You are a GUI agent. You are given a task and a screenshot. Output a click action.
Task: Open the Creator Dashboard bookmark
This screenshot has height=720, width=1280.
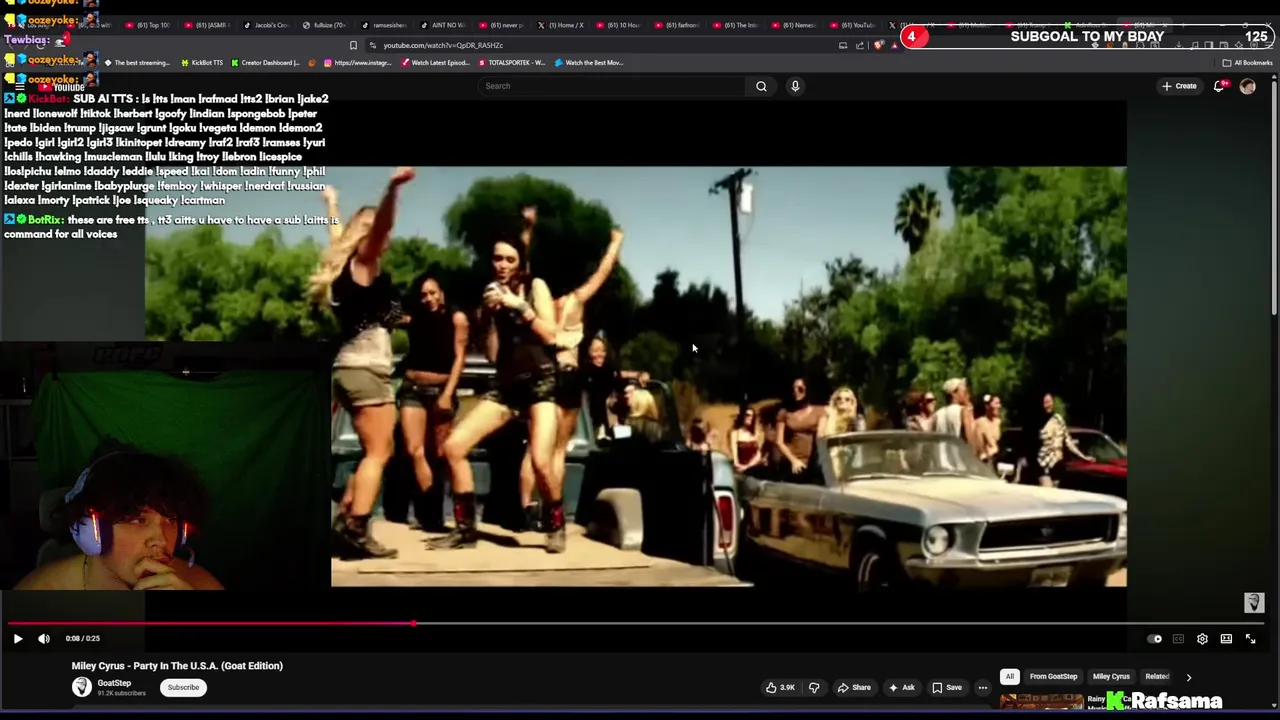pos(265,63)
